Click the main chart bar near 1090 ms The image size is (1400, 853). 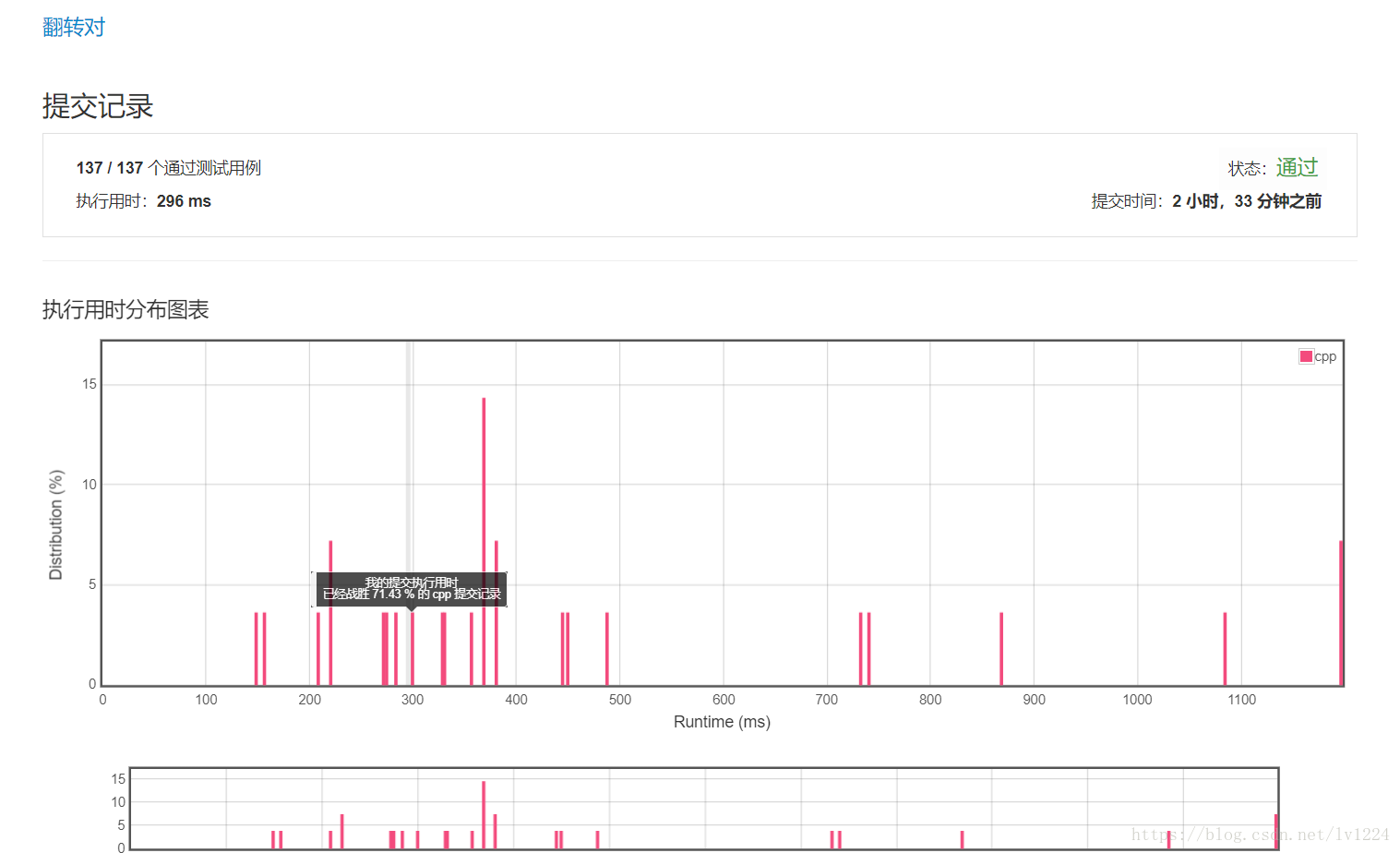1225,649
